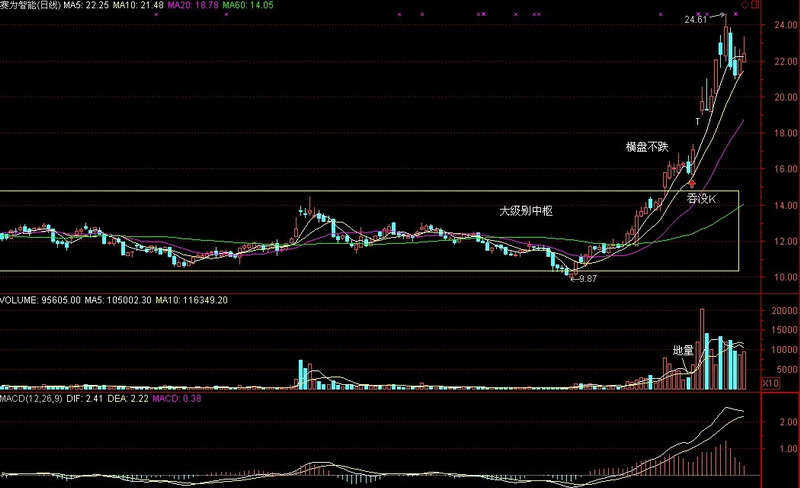800x488 pixels.
Task: Click the VOLUME: 95605.00 indicator header
Action: (x=40, y=300)
